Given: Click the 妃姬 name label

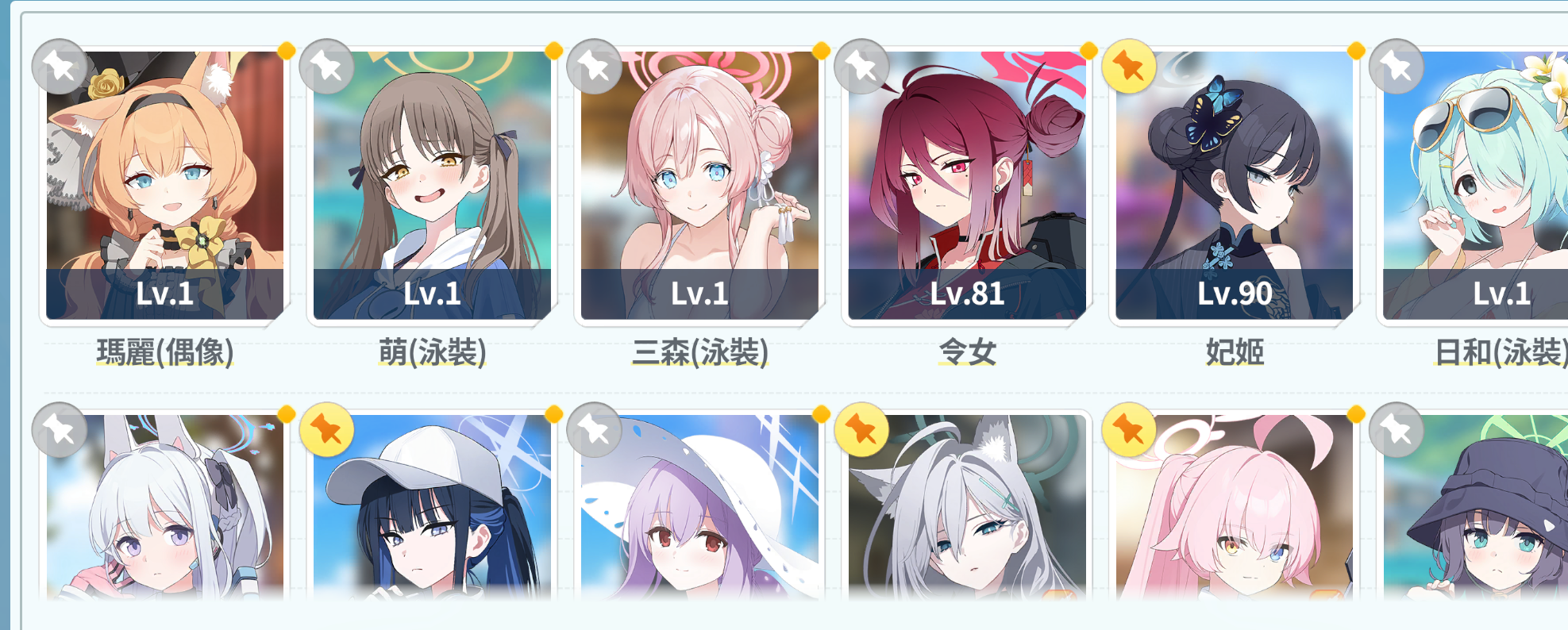Looking at the screenshot, I should tap(1235, 351).
